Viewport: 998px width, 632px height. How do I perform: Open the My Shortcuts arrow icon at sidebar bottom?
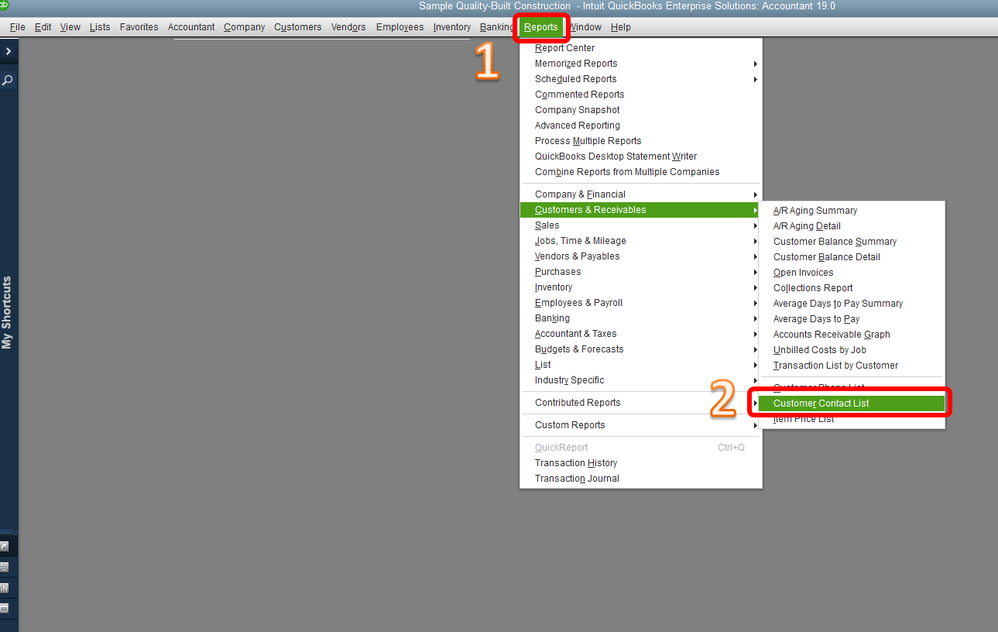click(4, 546)
